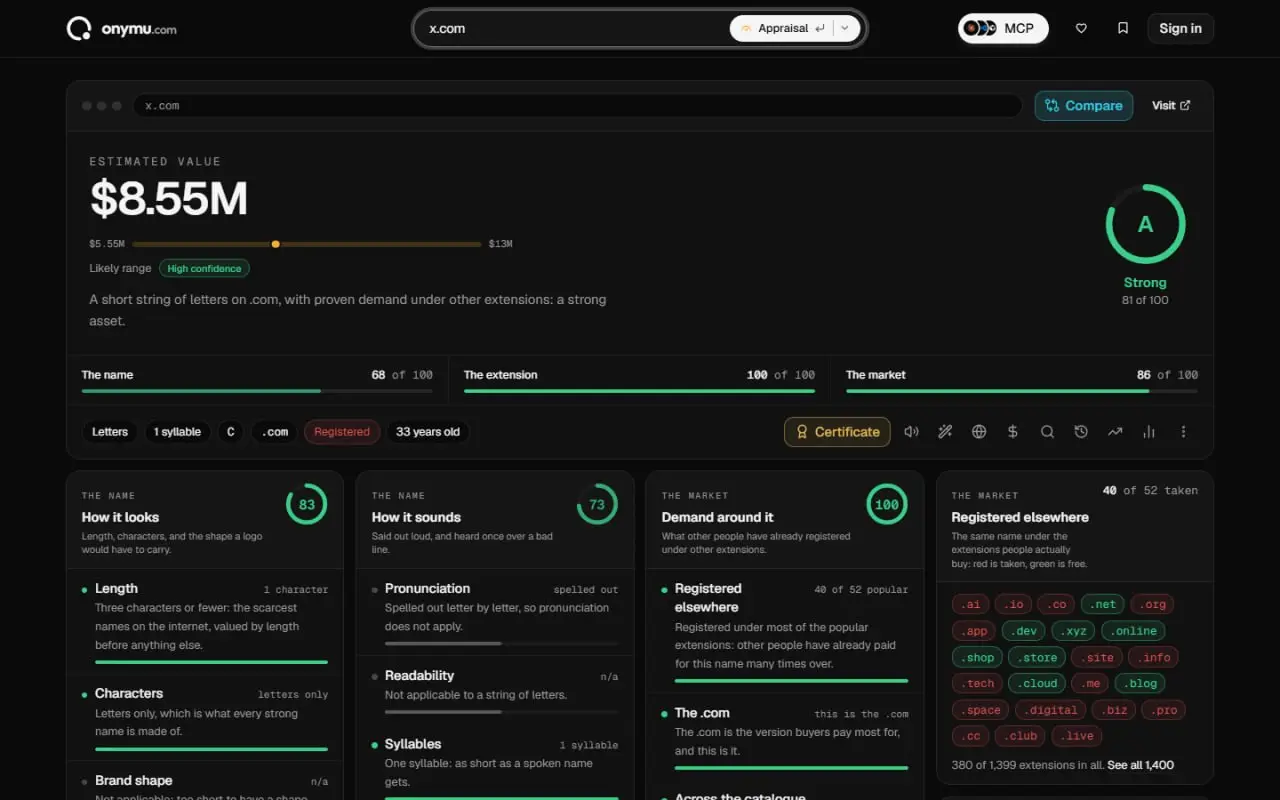Click the .live extension chip
1280x800 pixels.
(1077, 736)
